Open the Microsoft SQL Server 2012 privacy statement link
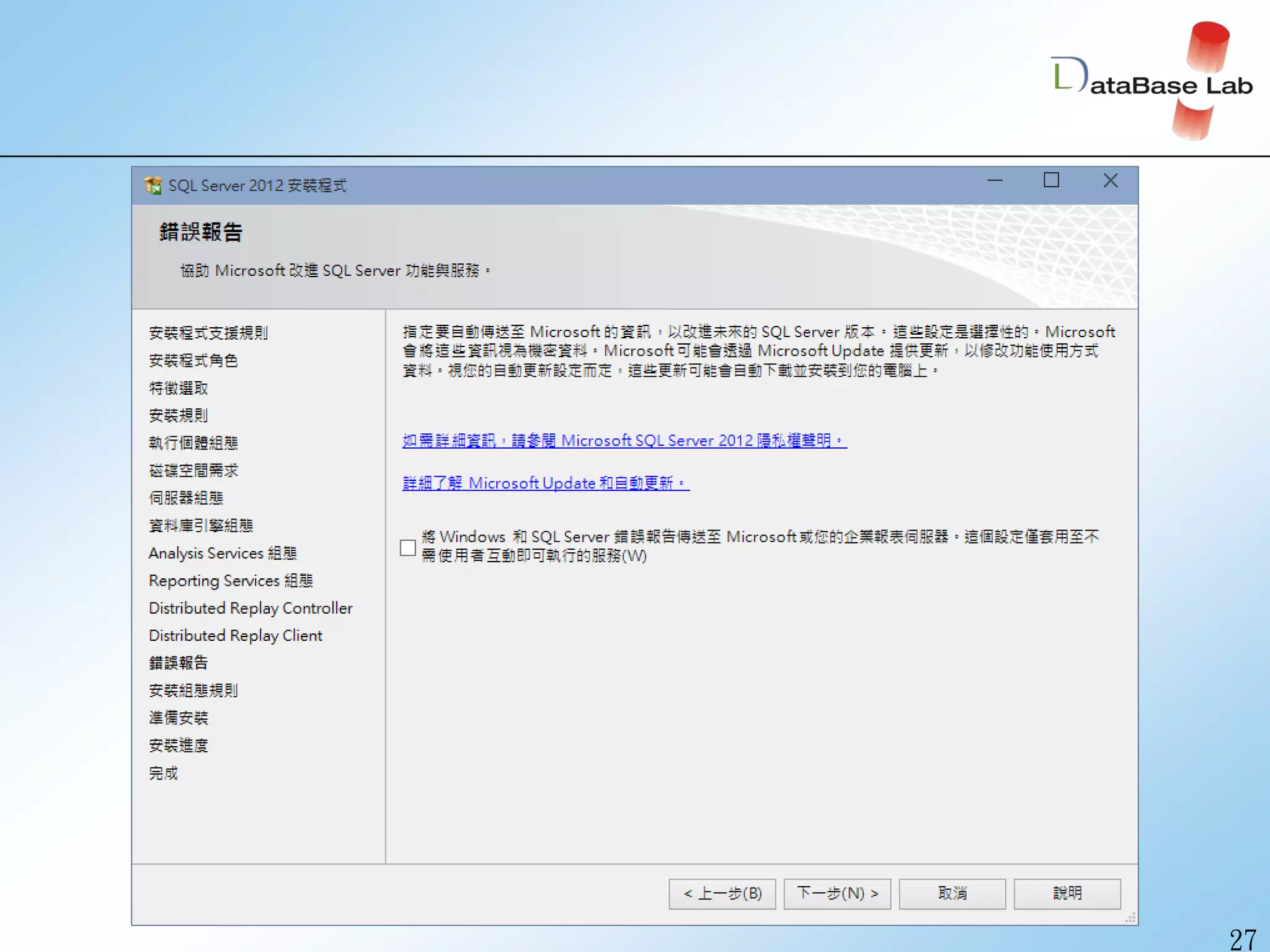 (x=624, y=441)
